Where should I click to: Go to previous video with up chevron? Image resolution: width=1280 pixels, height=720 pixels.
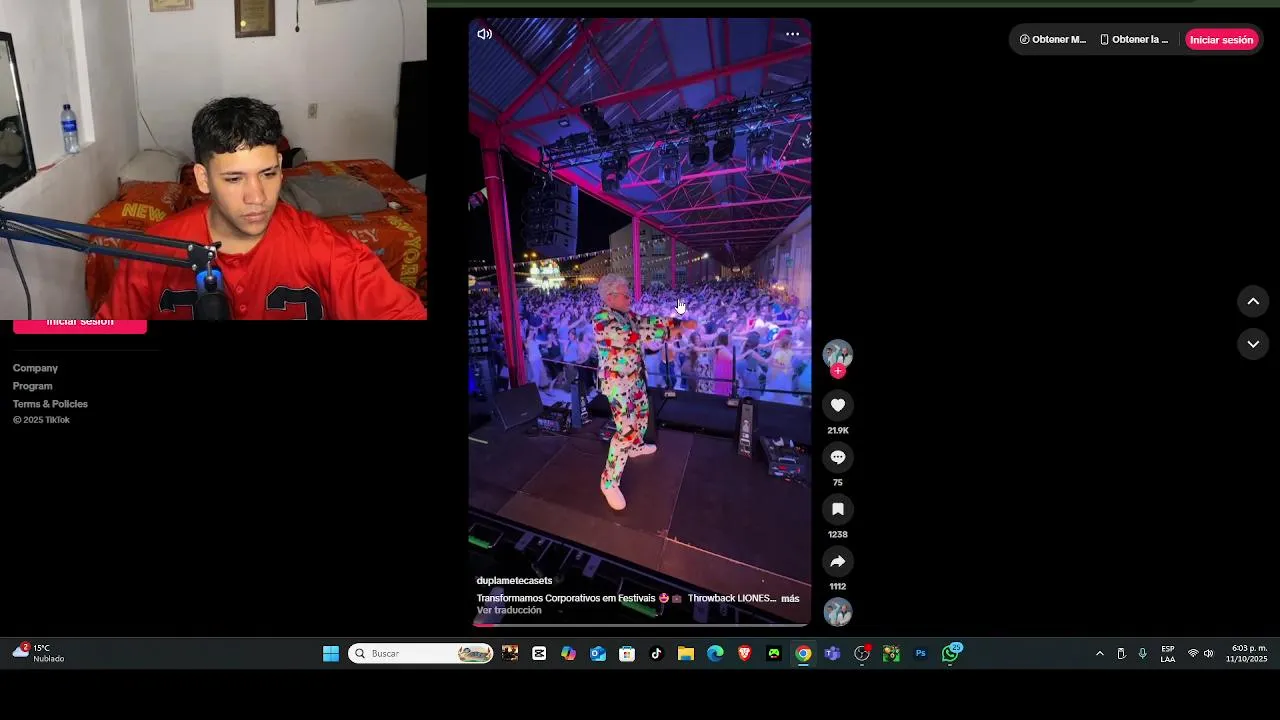pos(1253,301)
